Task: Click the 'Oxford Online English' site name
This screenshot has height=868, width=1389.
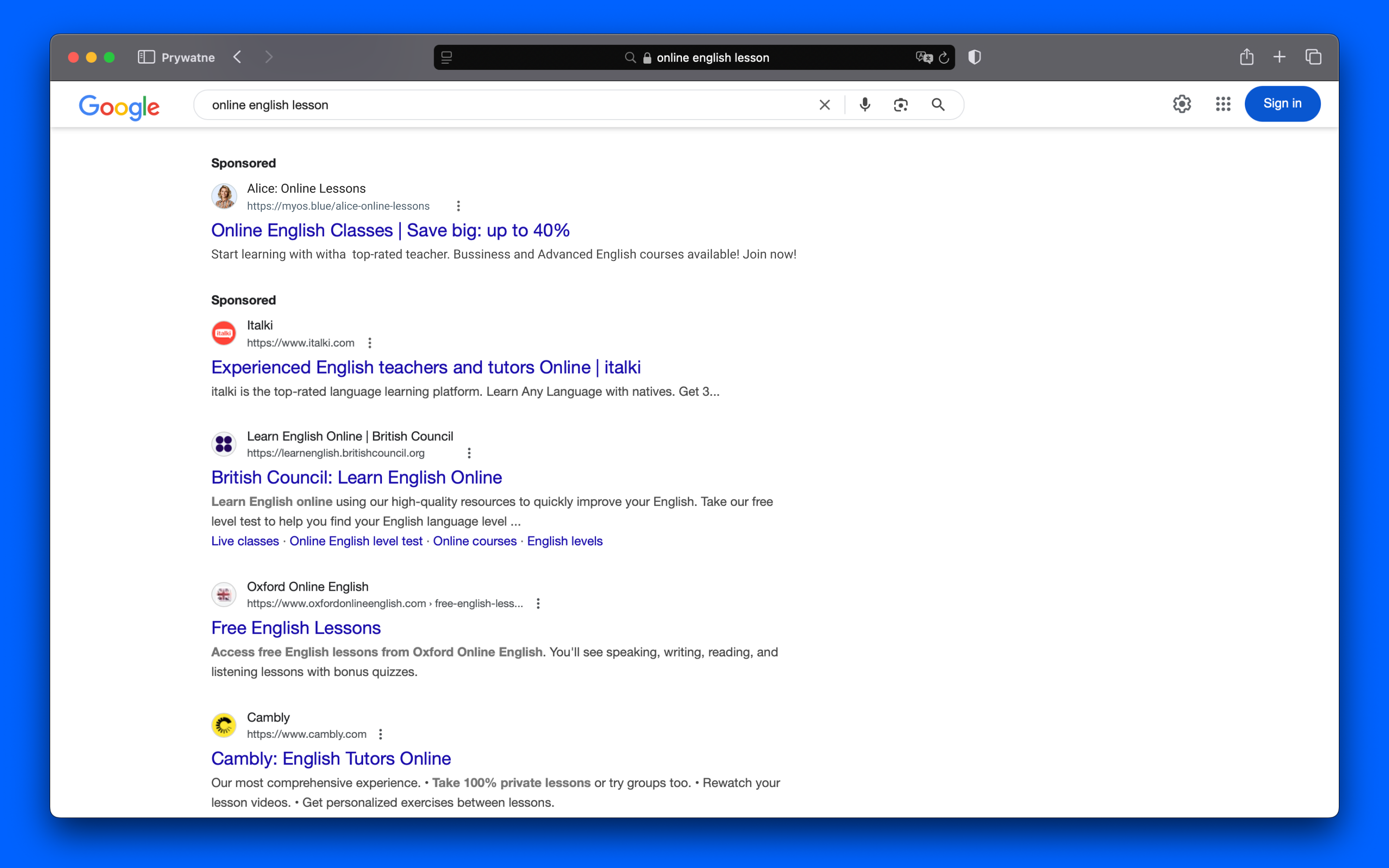Action: pos(308,587)
